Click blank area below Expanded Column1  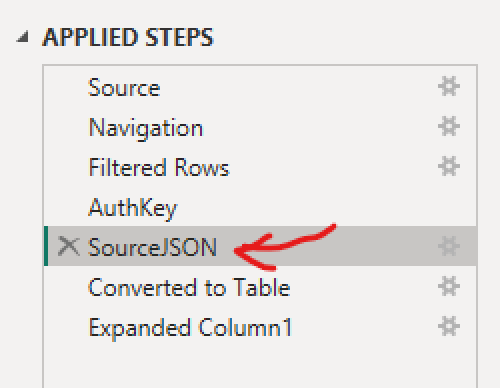point(260,367)
